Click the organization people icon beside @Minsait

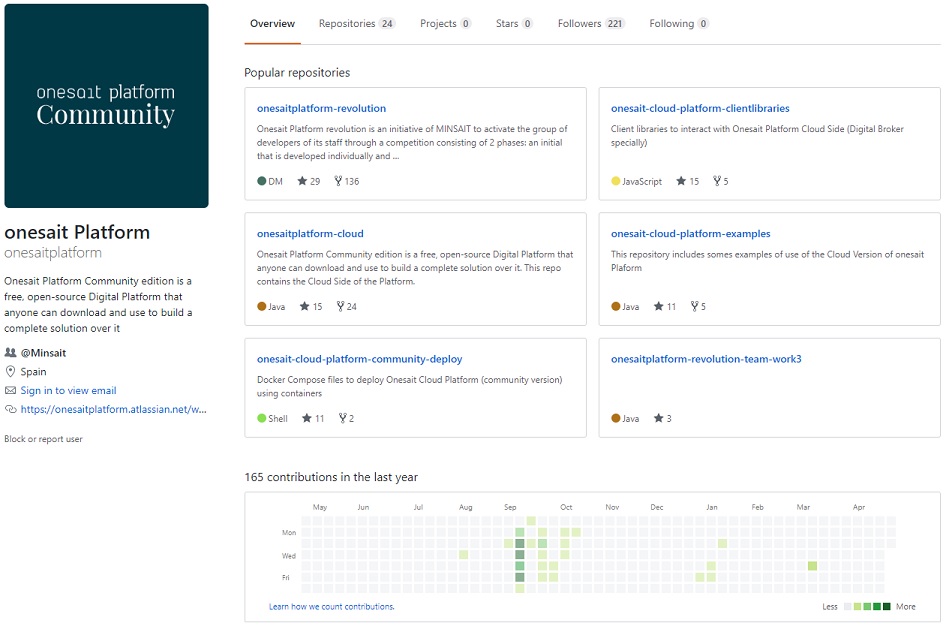click(x=10, y=353)
